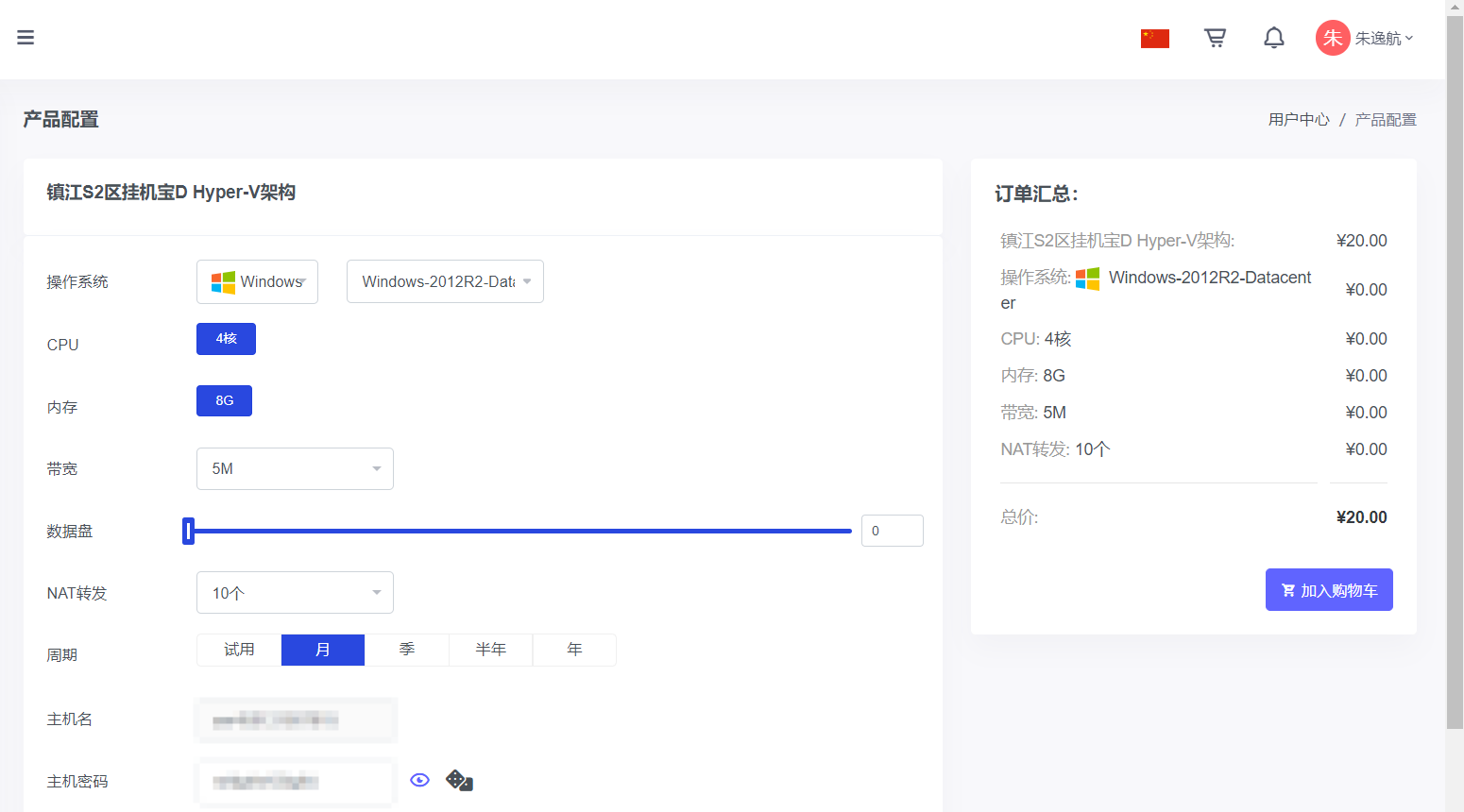Screen dimensions: 1464x812
Task: Open the hamburger sidebar menu
Action: (x=26, y=38)
